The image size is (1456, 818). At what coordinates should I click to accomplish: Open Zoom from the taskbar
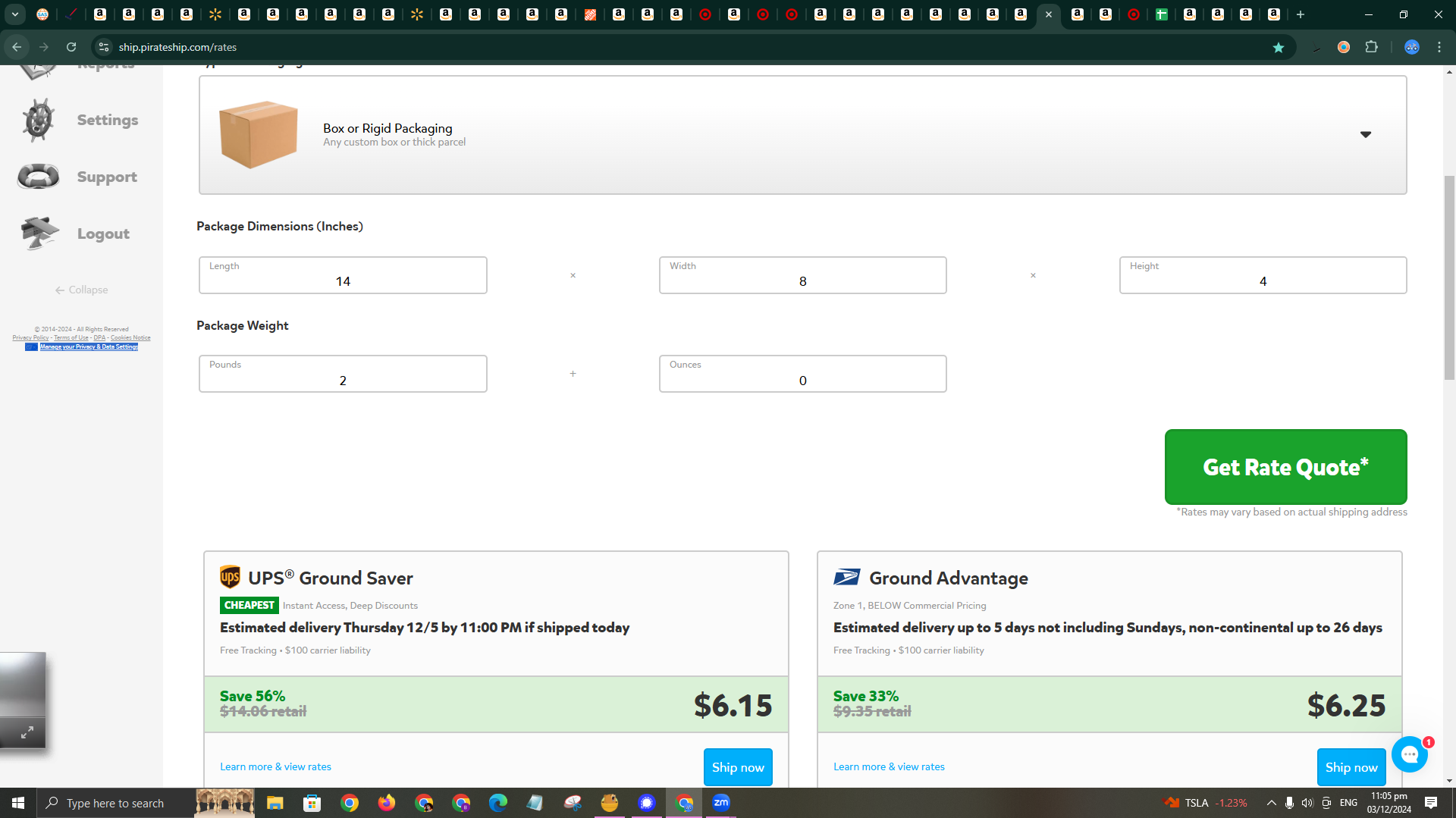(721, 803)
